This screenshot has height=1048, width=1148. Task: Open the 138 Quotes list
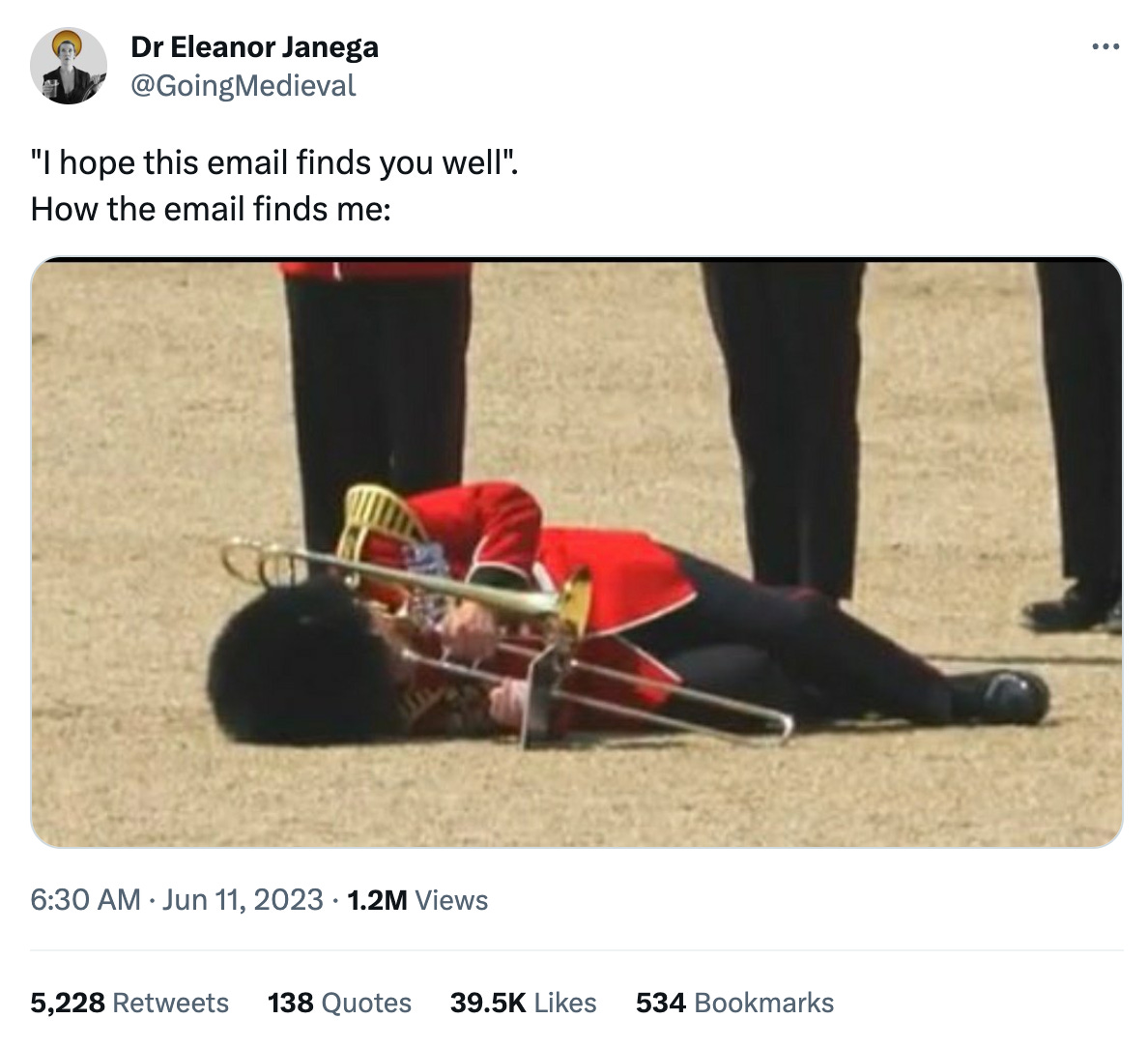339,1003
